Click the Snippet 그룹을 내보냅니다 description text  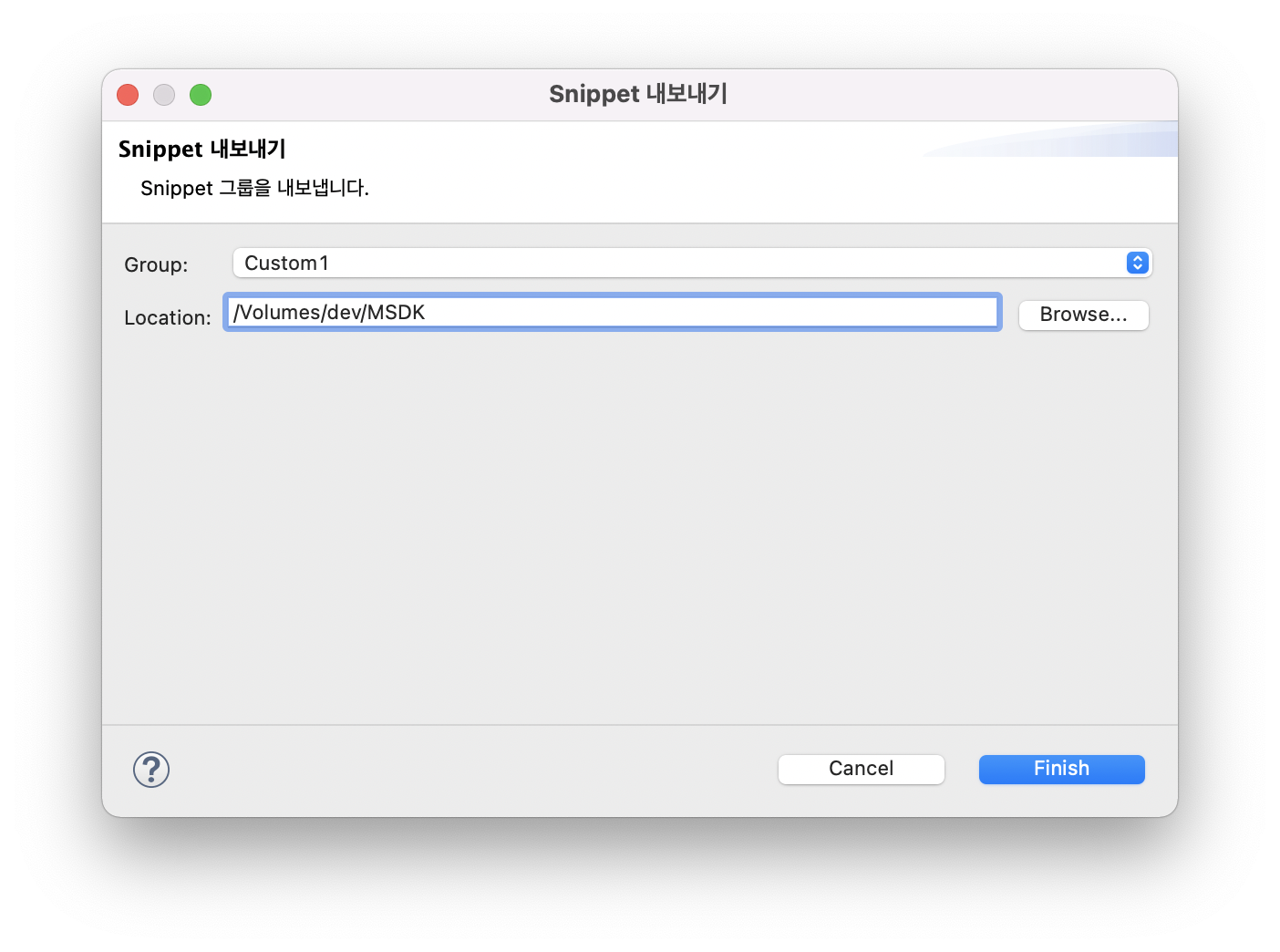point(254,188)
